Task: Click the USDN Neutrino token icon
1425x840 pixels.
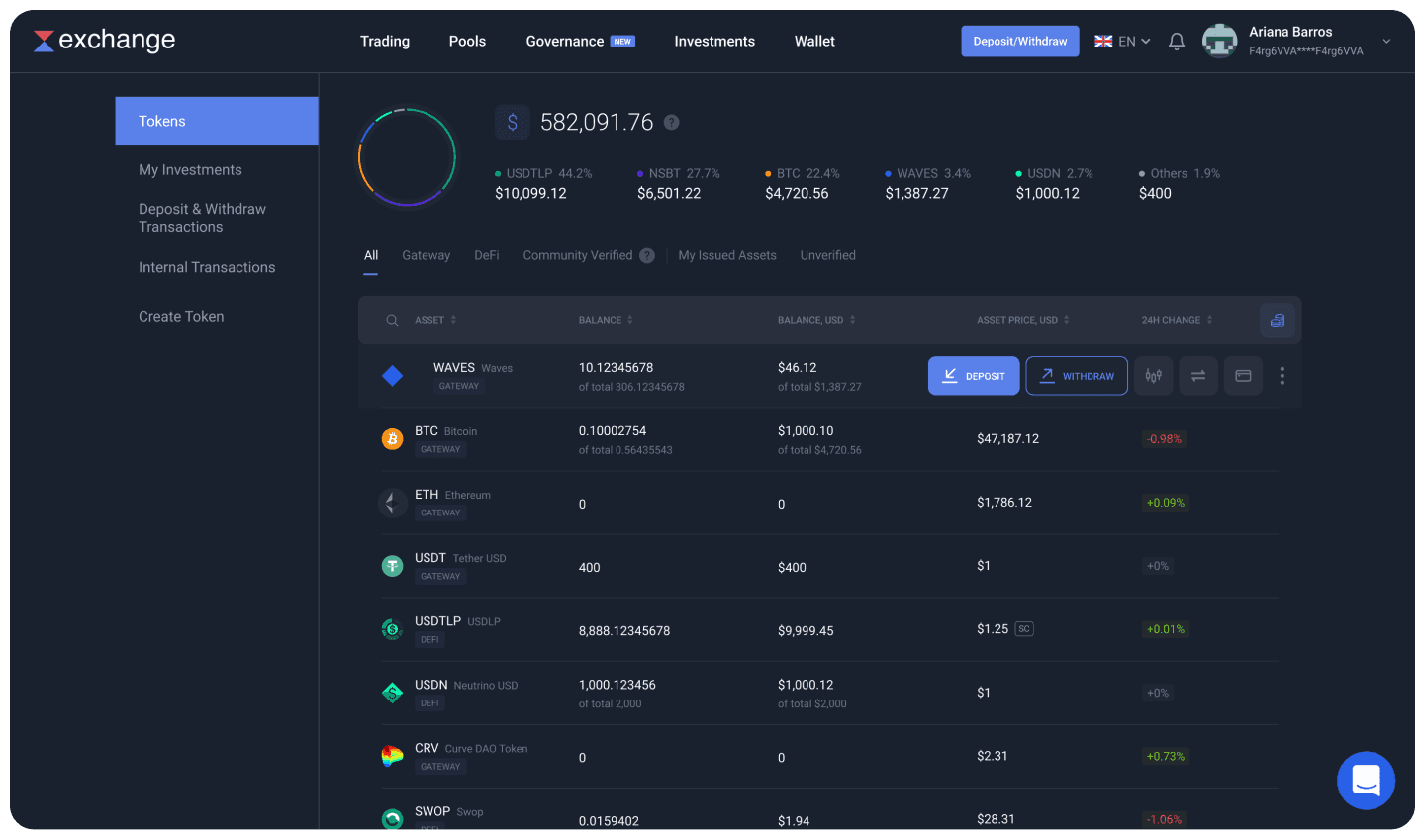Action: point(393,693)
